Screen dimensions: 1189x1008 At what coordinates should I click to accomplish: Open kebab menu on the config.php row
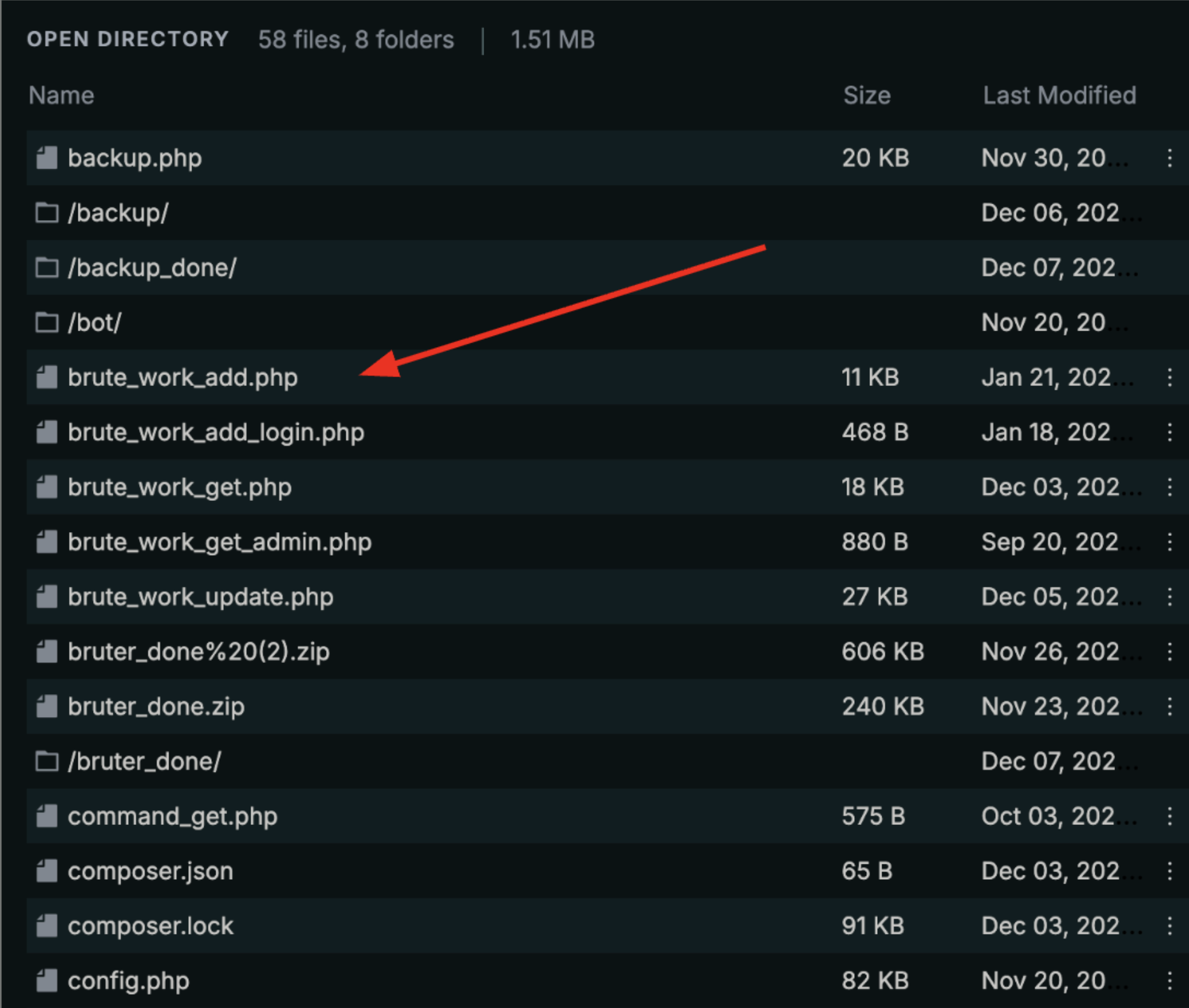click(x=1169, y=981)
